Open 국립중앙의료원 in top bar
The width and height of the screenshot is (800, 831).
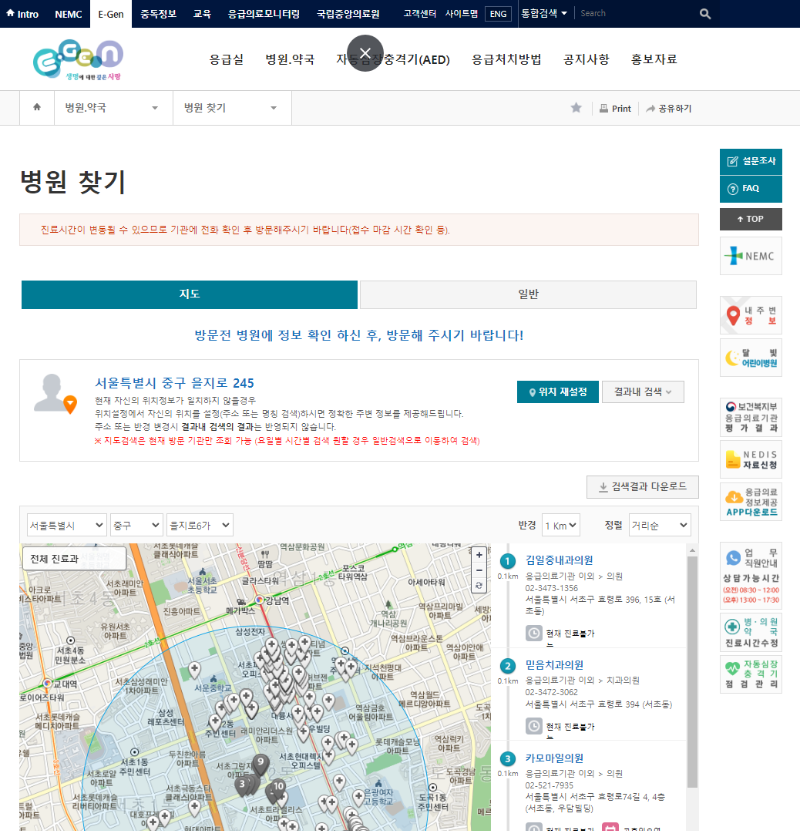(x=348, y=14)
